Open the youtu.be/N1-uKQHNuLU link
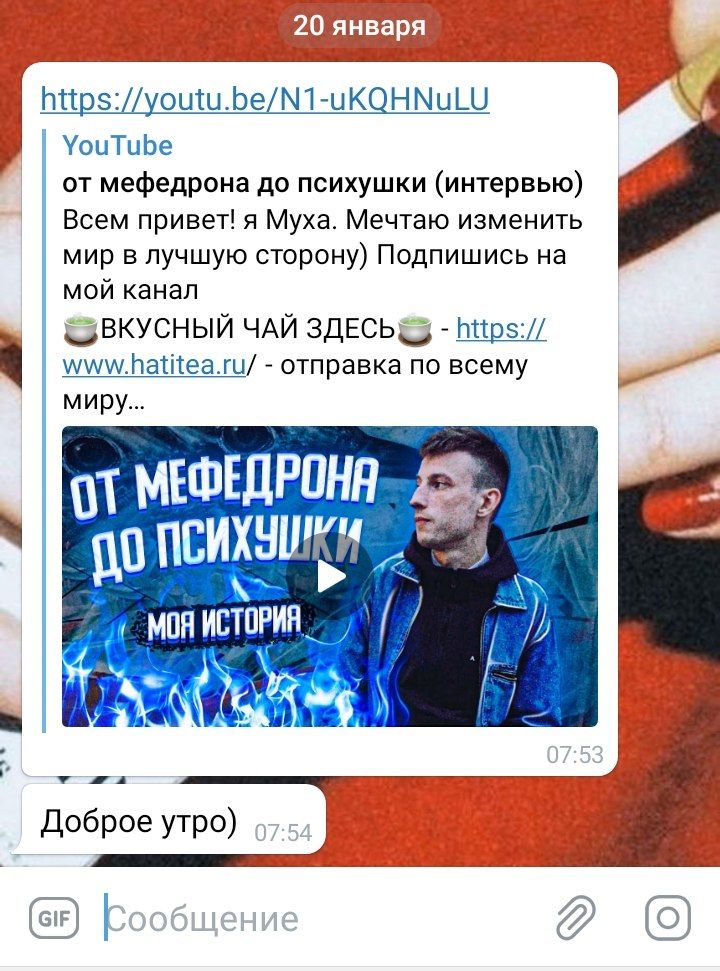The height and width of the screenshot is (971, 720). click(x=265, y=99)
